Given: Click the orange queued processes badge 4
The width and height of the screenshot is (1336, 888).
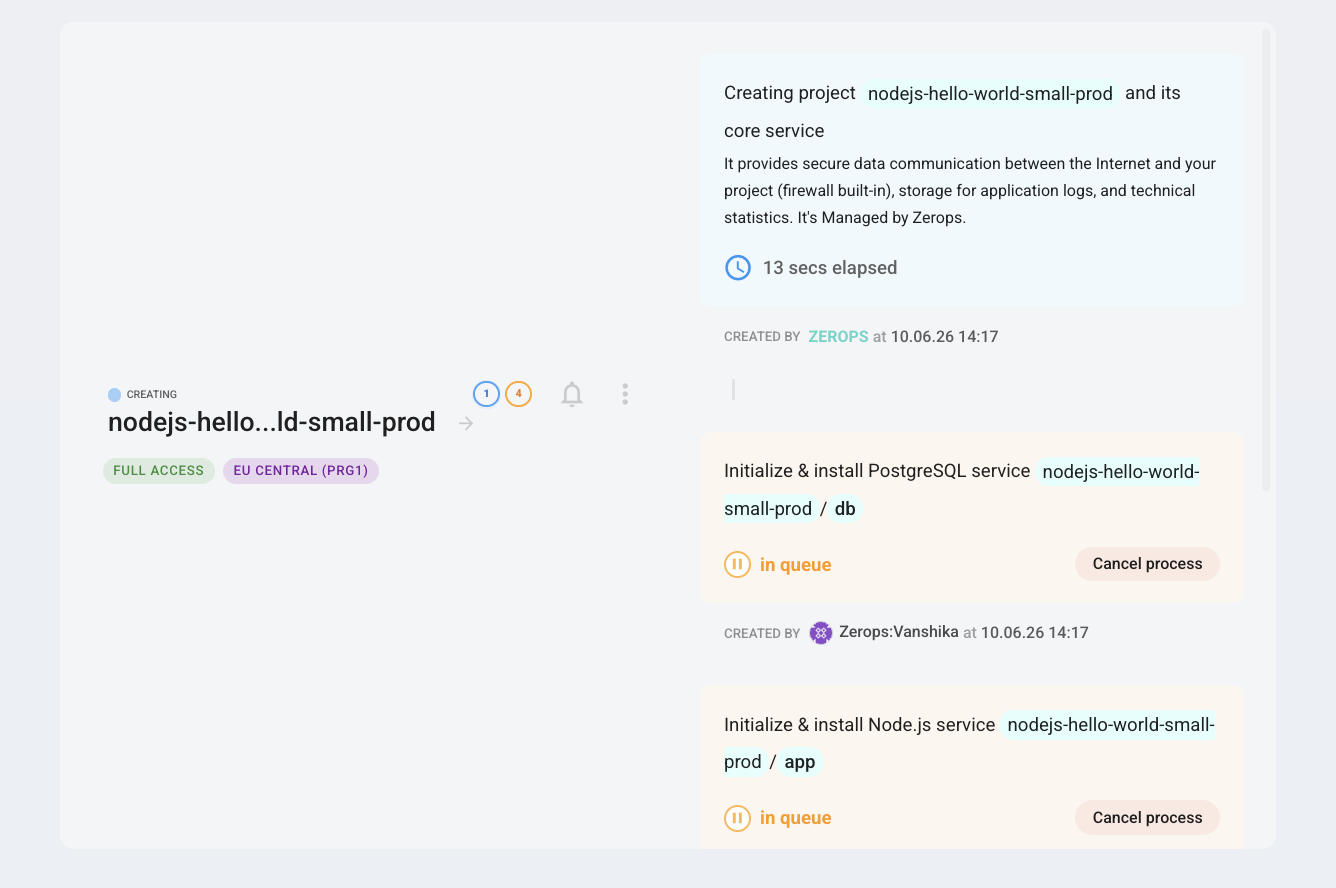Looking at the screenshot, I should click(x=518, y=394).
